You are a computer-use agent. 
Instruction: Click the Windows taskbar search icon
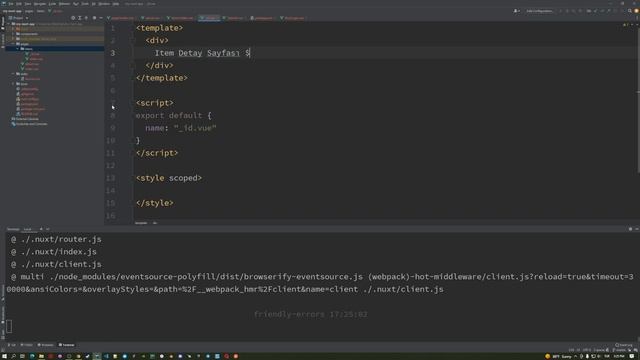13,356
